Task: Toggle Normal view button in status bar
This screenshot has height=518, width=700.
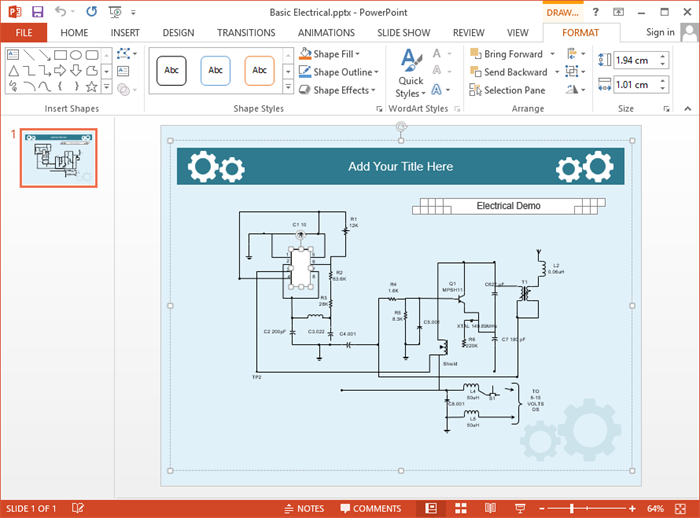Action: (x=431, y=508)
